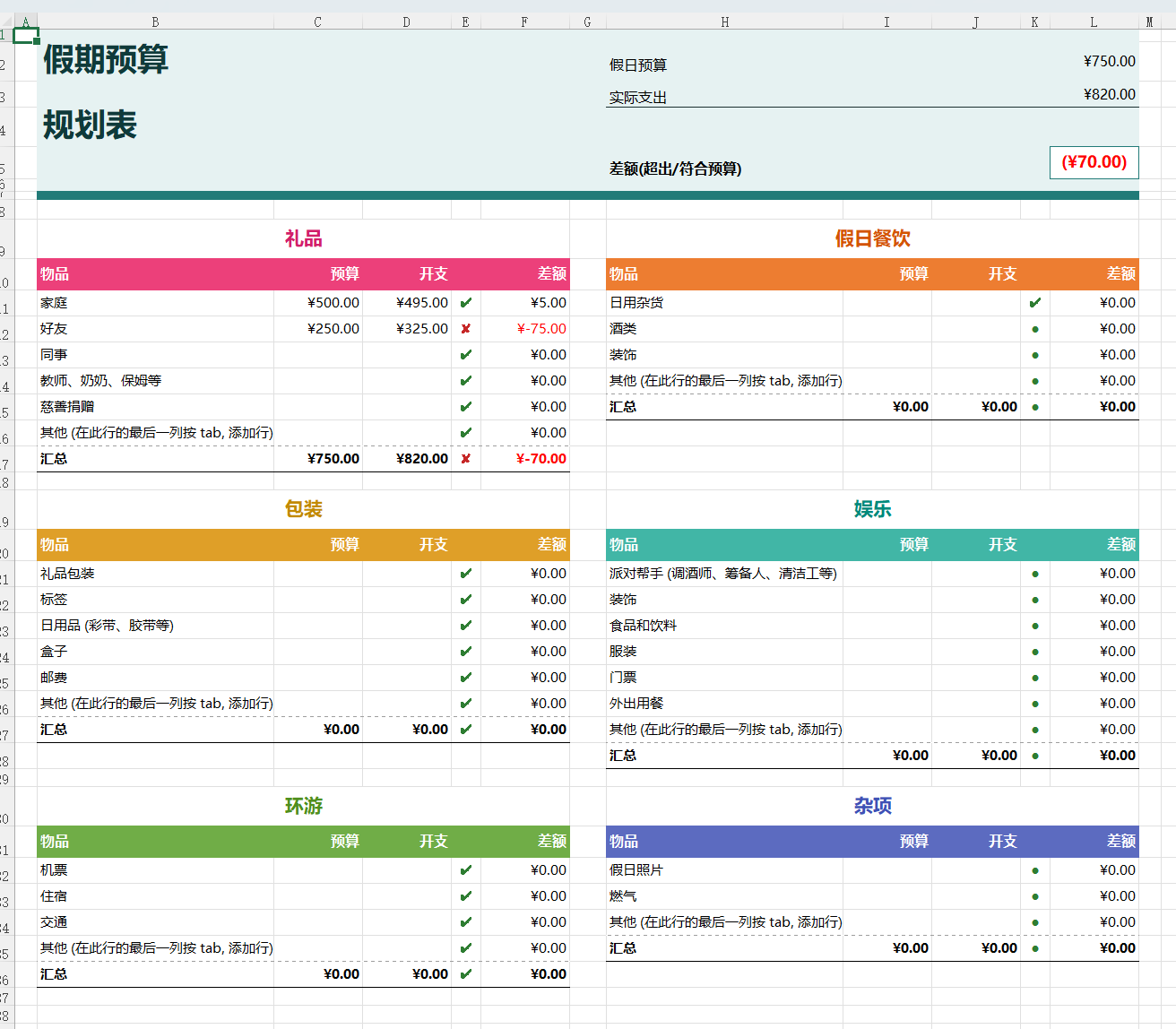Click the 物品 header in teal 娱乐 table
Image resolution: width=1176 pixels, height=1029 pixels.
click(624, 545)
